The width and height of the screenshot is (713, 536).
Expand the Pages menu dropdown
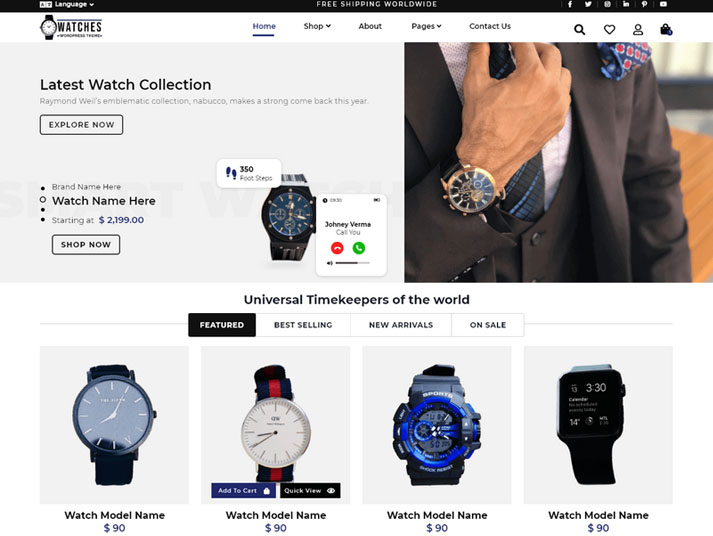coord(426,26)
